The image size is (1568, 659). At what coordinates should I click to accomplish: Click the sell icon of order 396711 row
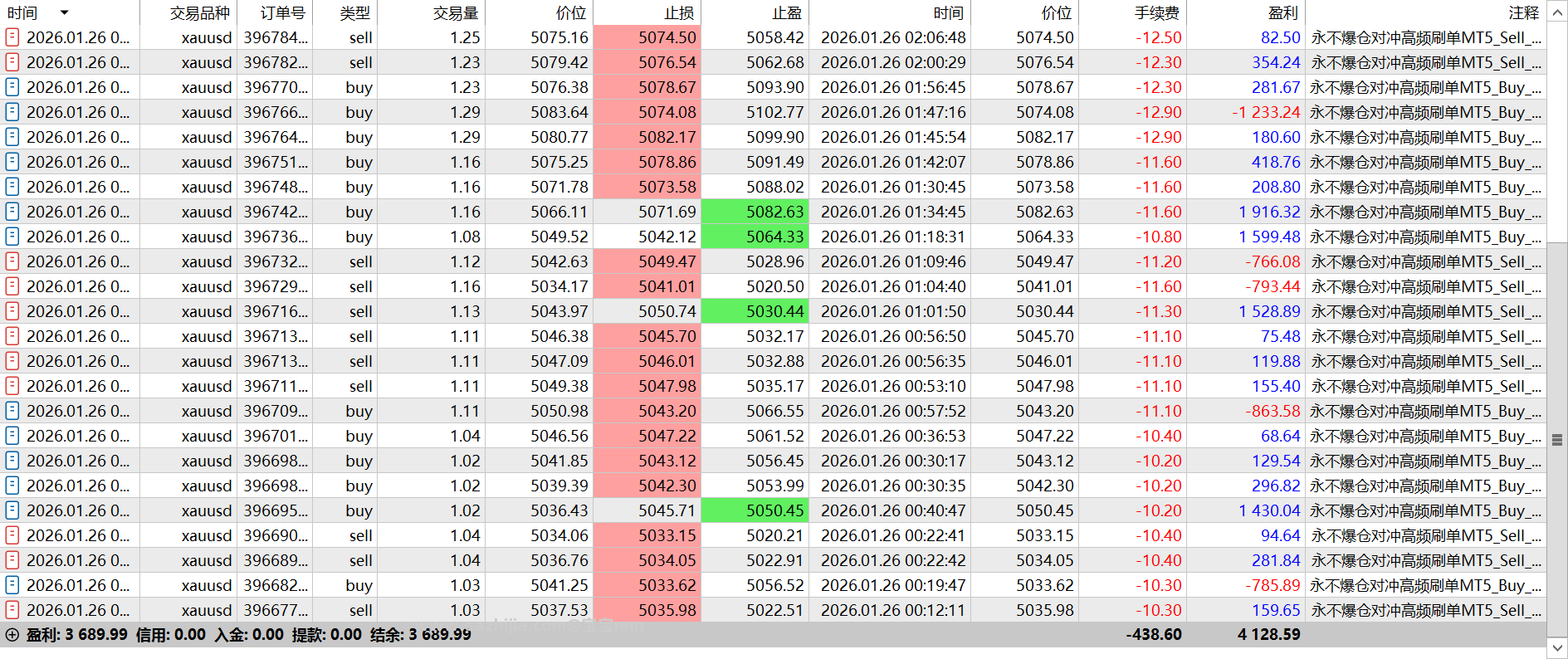tap(12, 386)
